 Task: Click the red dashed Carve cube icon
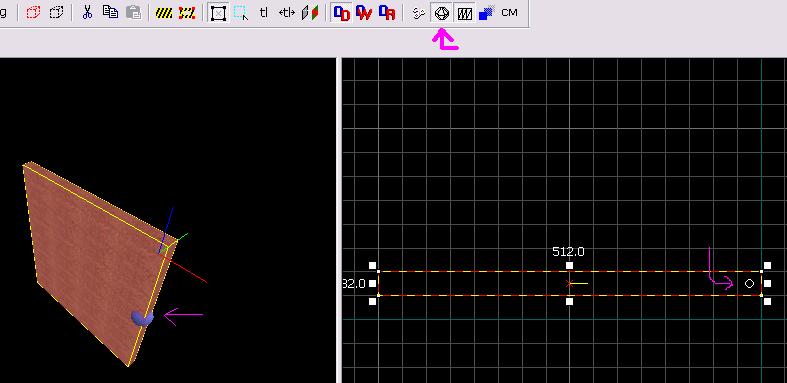point(33,13)
